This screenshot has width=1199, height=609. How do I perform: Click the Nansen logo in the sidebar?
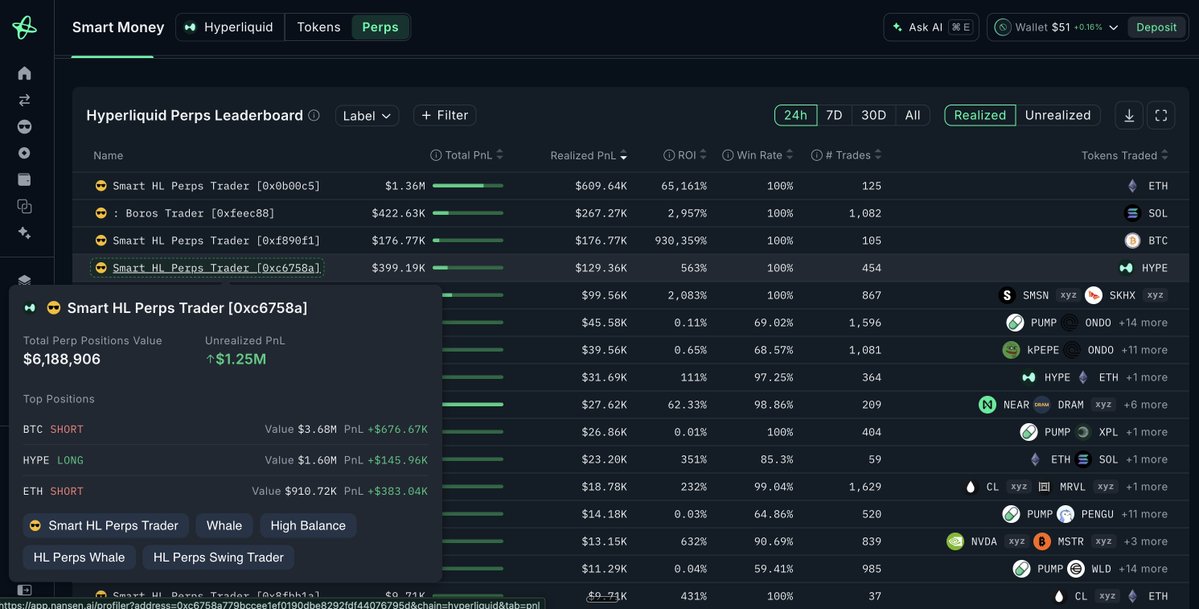[x=24, y=28]
